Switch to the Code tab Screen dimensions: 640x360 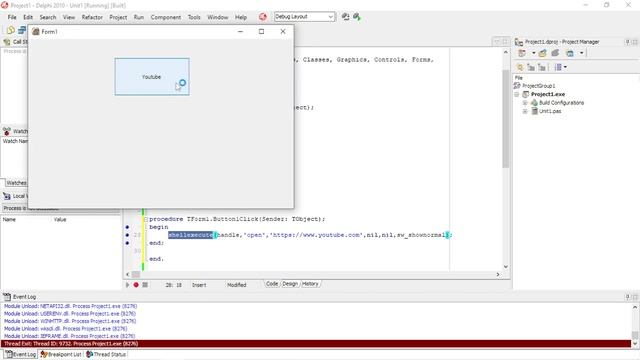(x=272, y=284)
